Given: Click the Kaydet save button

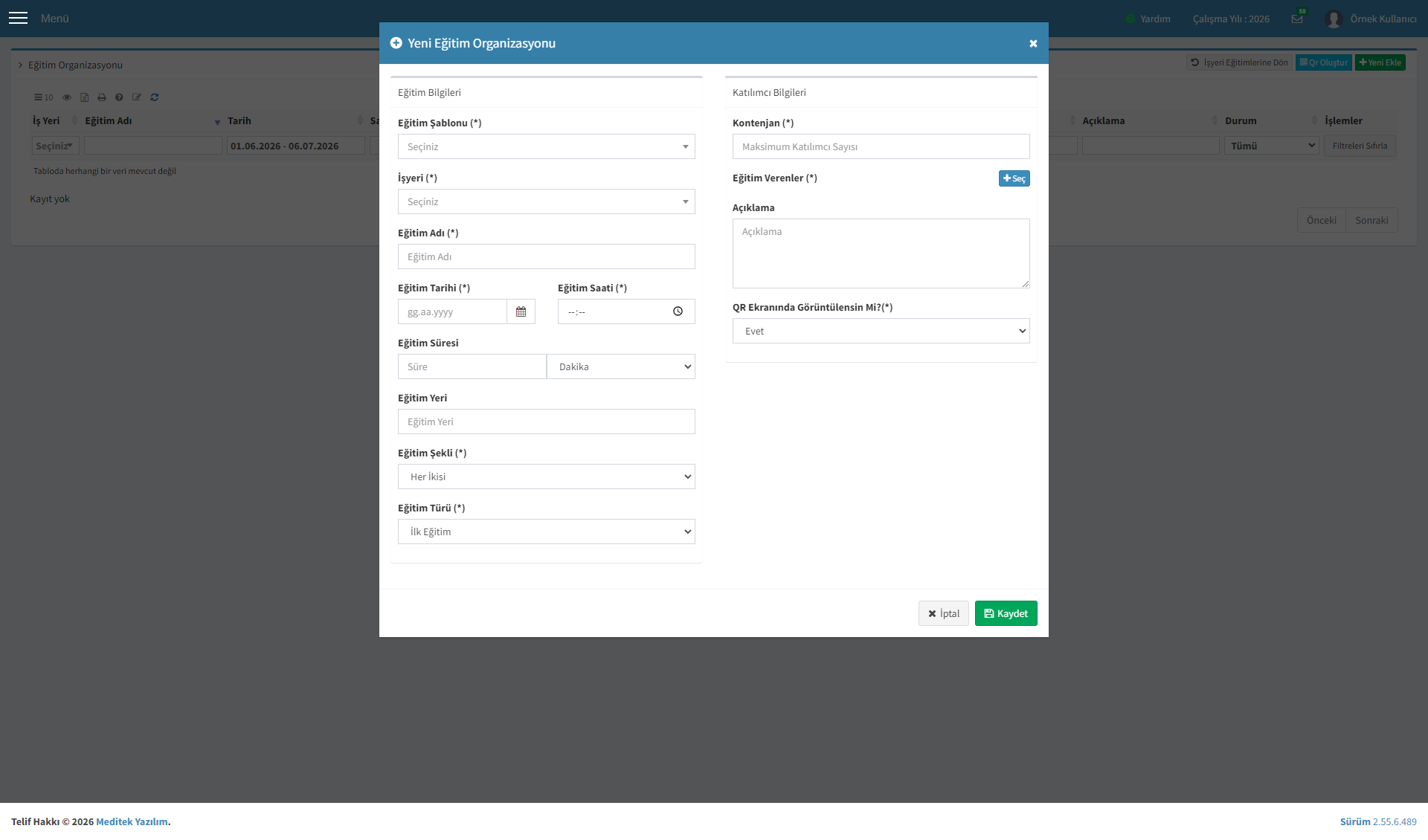Looking at the screenshot, I should [x=1006, y=613].
